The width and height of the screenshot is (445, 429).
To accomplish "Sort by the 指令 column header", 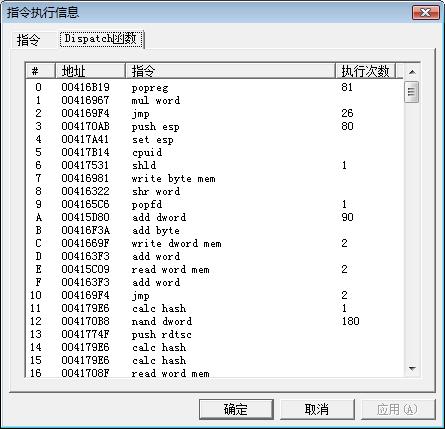I will tap(230, 71).
